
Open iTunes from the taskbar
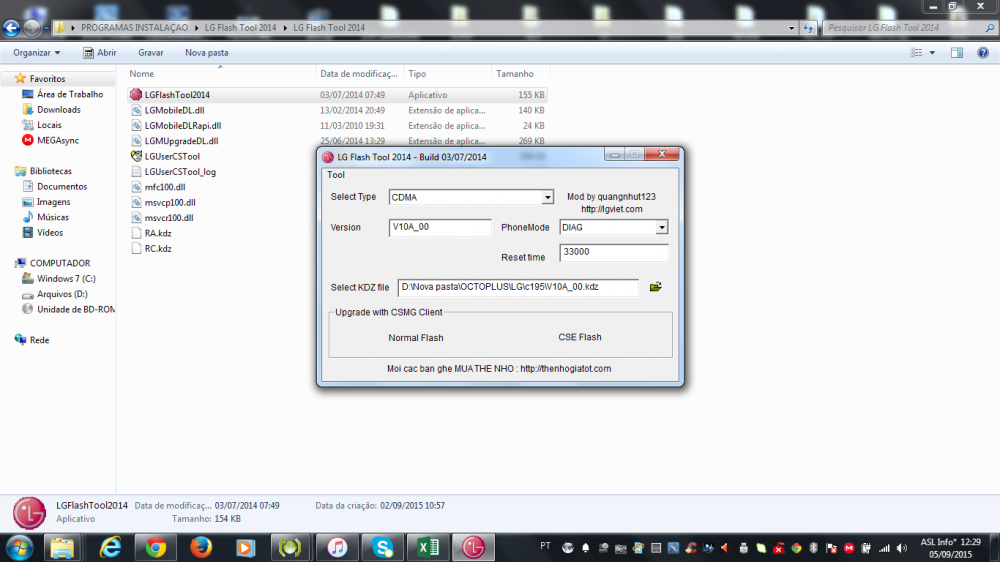(x=337, y=547)
